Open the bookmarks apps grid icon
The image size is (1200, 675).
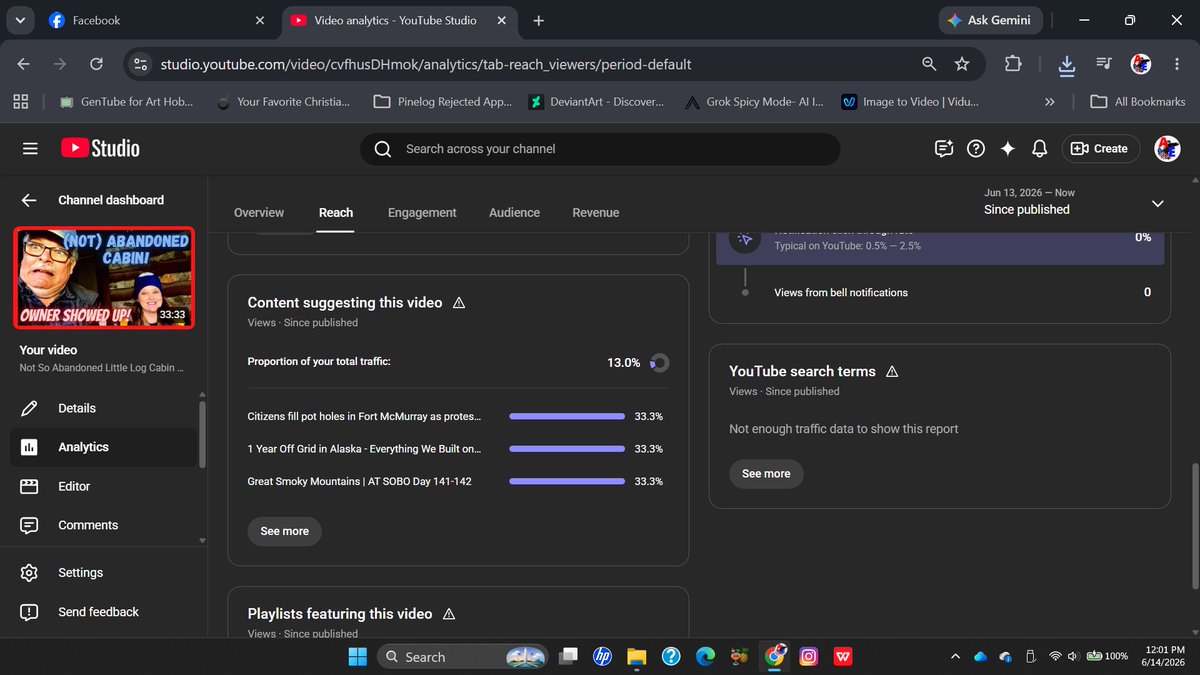[22, 101]
